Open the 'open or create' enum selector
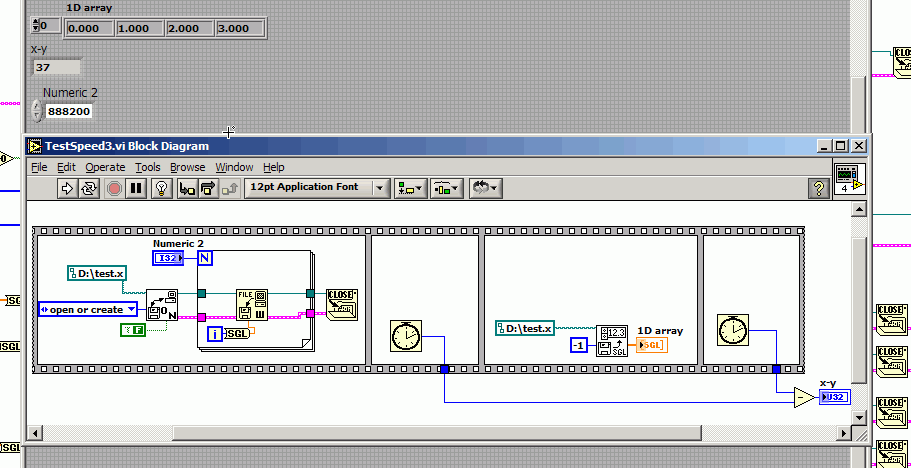This screenshot has height=468, width=911. point(88,309)
